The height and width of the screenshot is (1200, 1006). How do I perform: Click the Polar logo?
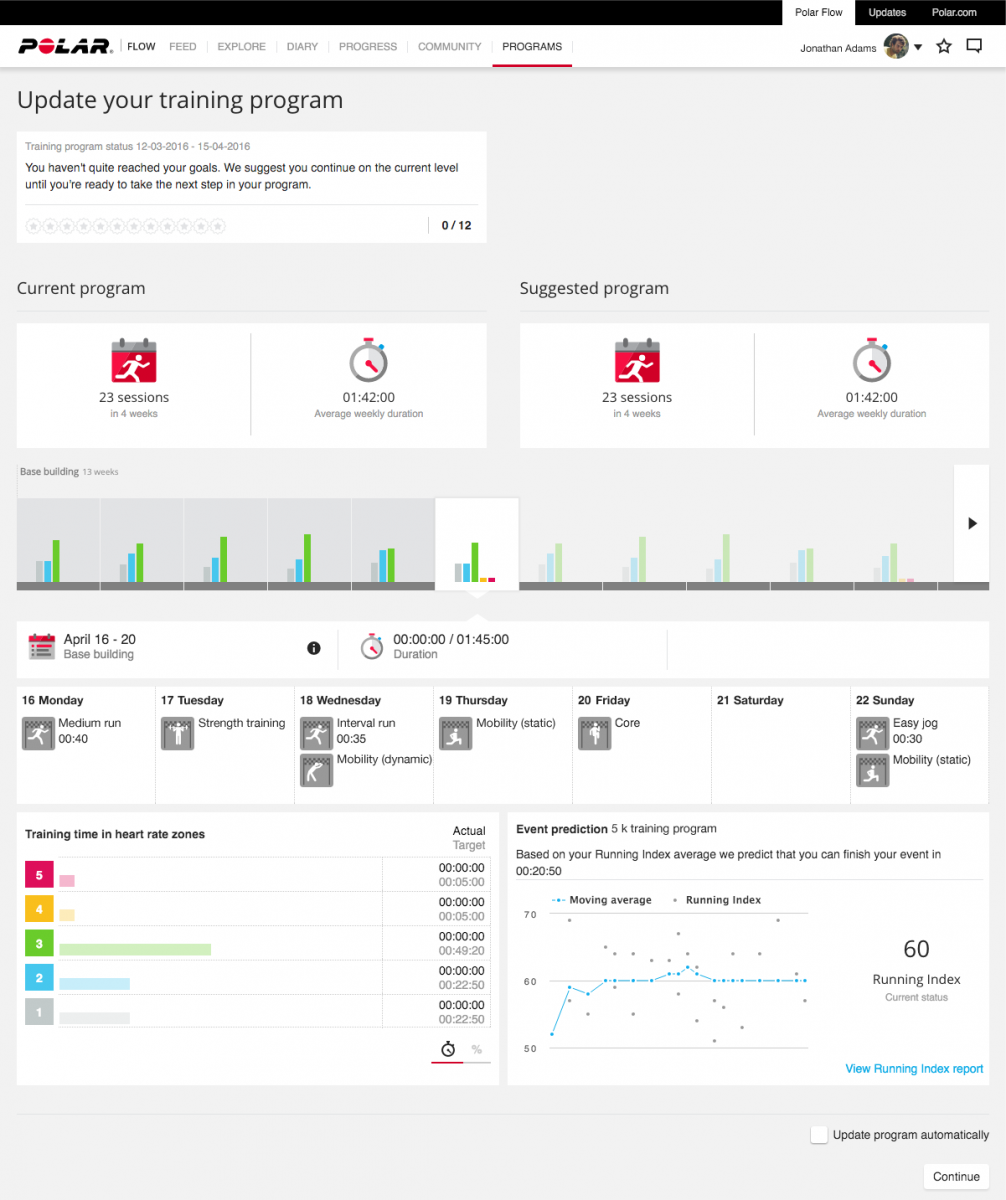pyautogui.click(x=65, y=47)
